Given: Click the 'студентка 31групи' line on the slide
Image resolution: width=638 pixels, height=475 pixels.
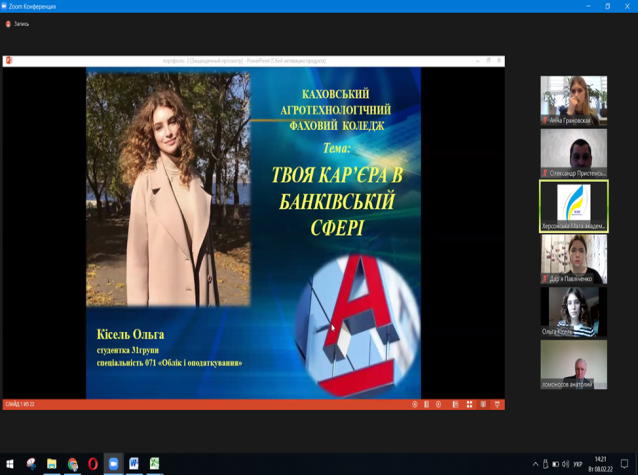Looking at the screenshot, I should [128, 350].
